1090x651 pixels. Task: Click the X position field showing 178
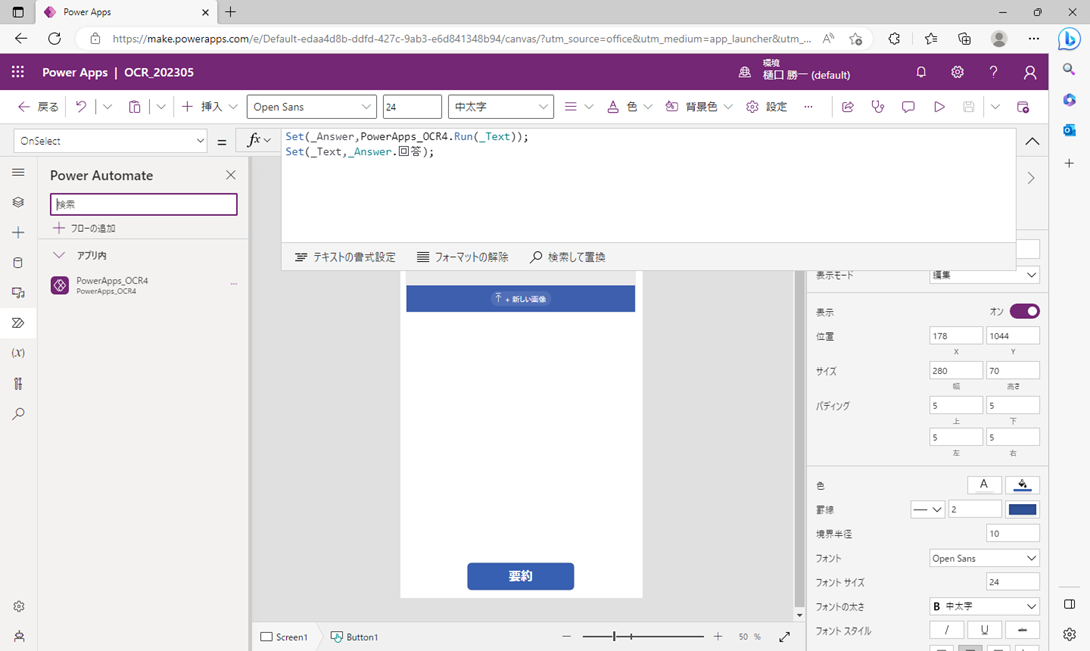pos(956,336)
